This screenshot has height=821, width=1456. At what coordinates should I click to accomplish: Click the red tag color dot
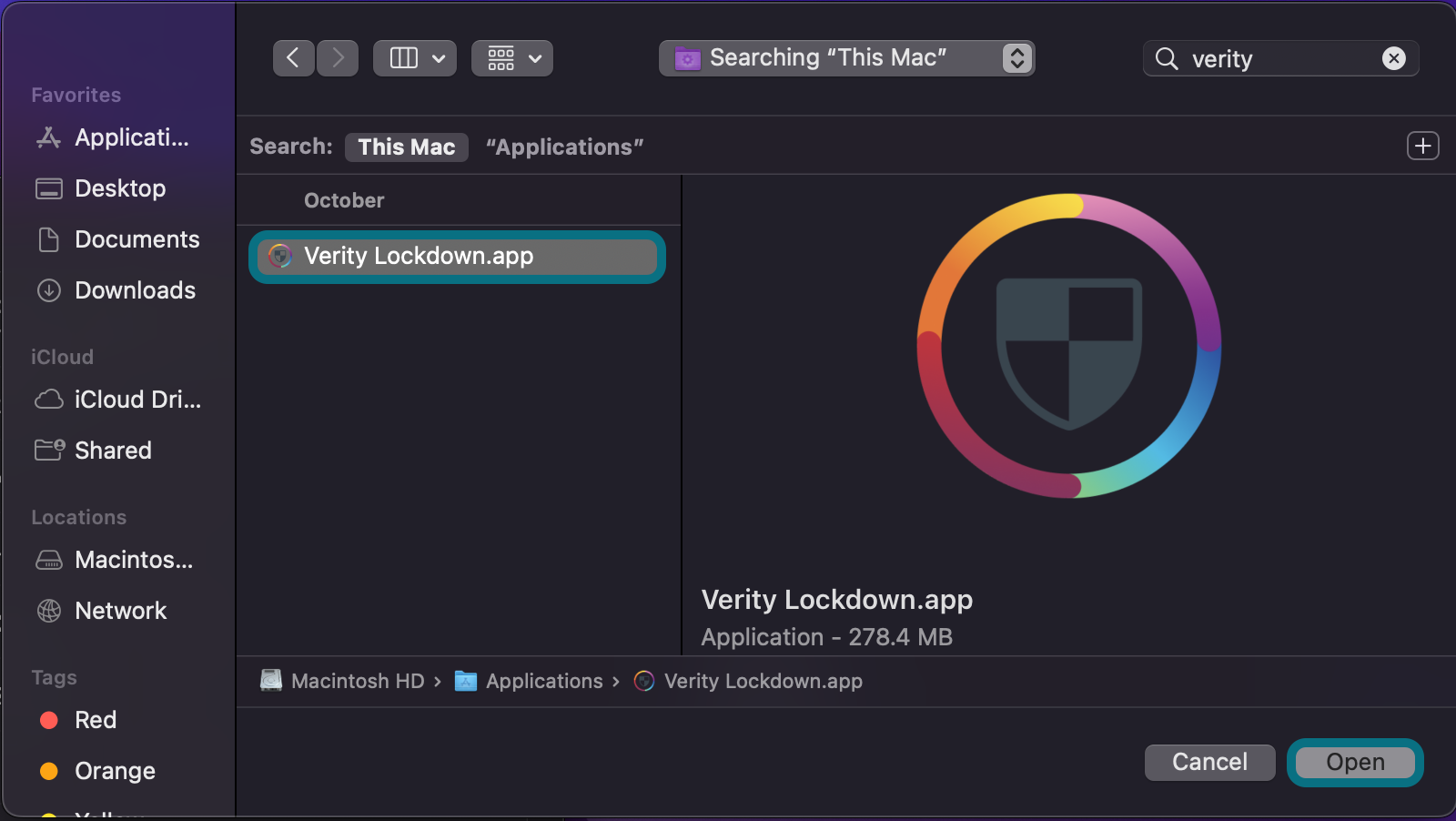pos(49,720)
